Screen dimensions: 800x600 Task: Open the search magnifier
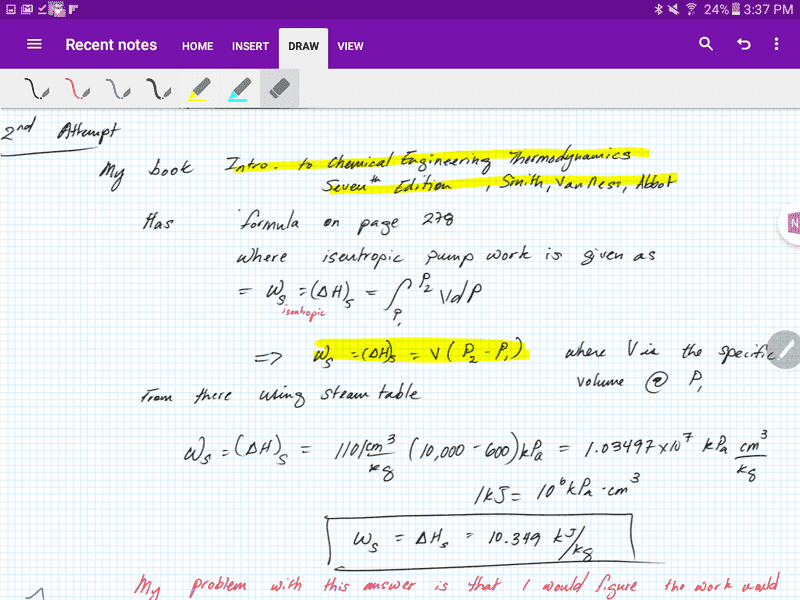(x=706, y=44)
